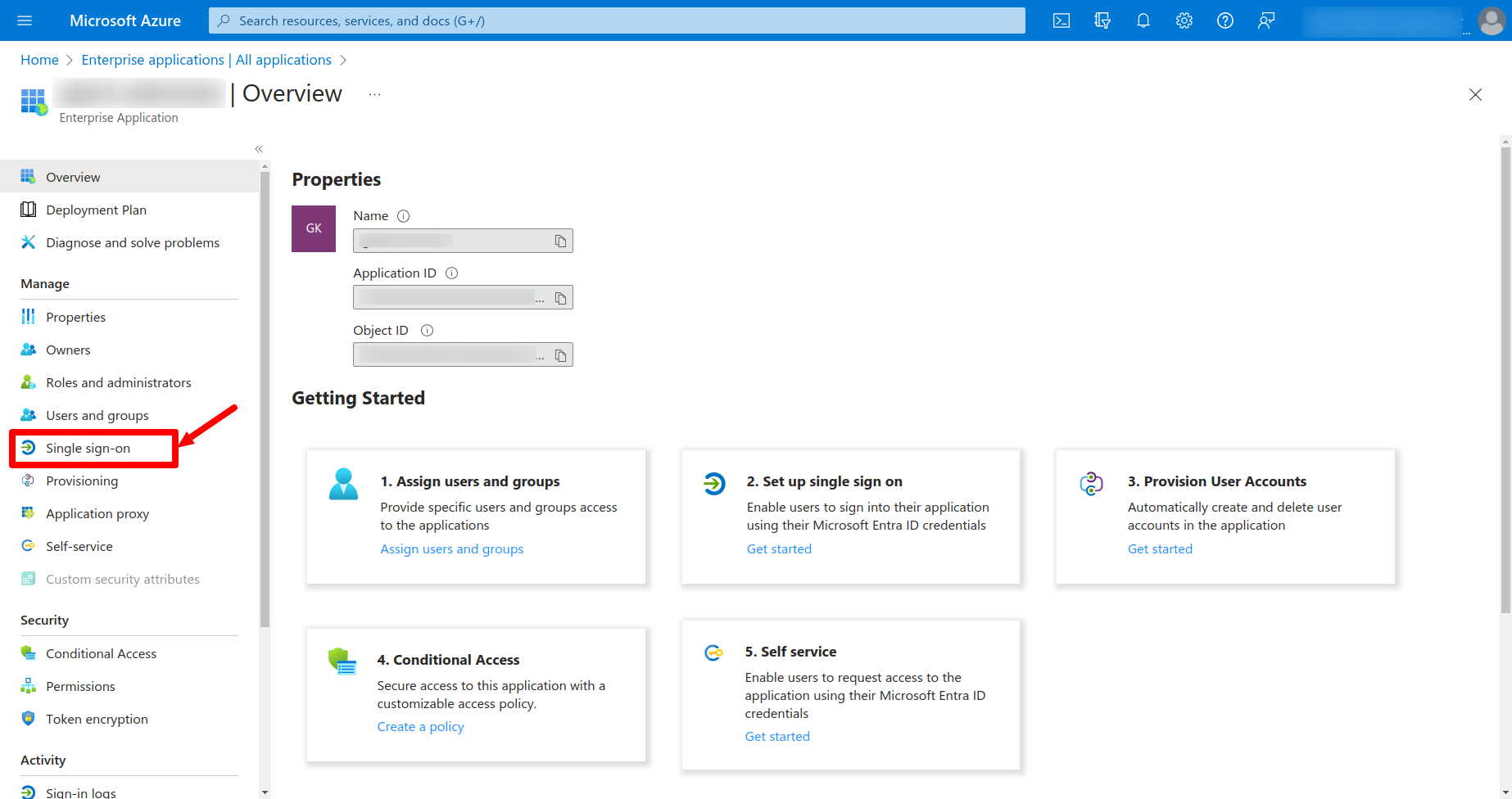The height and width of the screenshot is (799, 1512).
Task: Copy the application Name value
Action: coord(560,241)
